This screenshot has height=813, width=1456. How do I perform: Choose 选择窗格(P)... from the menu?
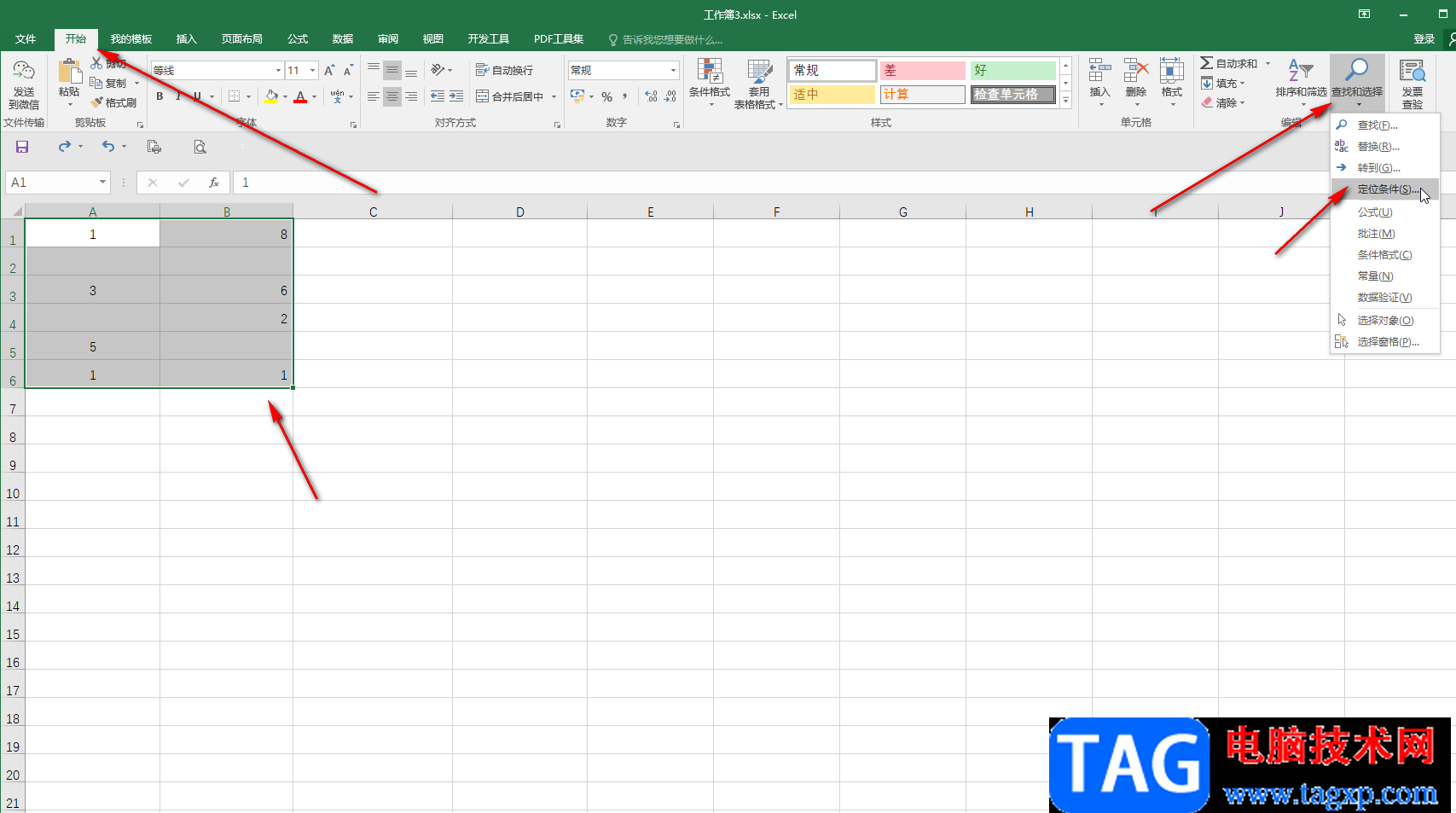coord(1385,342)
